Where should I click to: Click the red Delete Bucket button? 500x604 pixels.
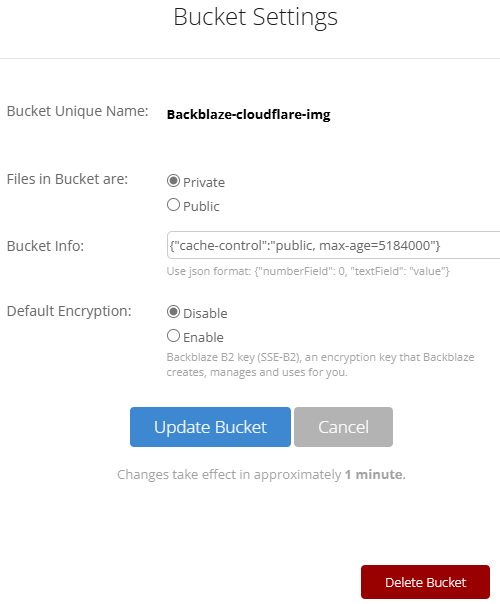pos(425,582)
